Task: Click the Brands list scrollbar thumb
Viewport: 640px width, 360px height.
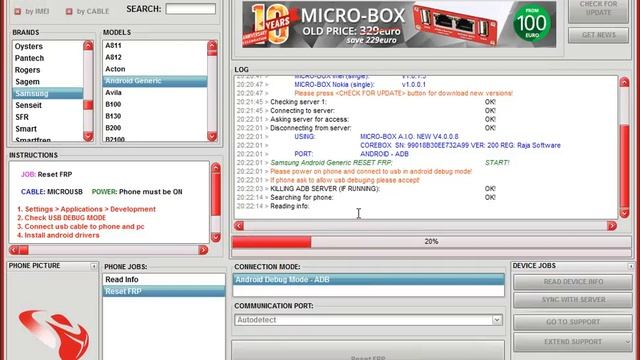Action: coord(88,104)
